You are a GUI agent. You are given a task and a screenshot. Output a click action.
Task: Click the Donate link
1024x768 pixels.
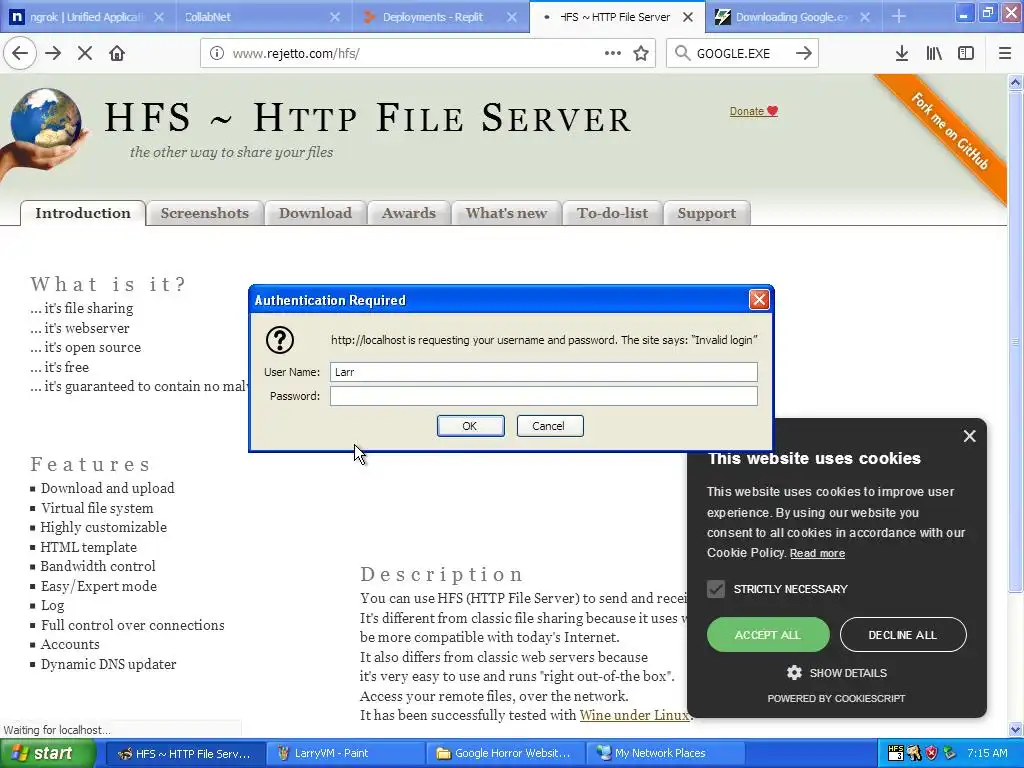click(x=754, y=111)
